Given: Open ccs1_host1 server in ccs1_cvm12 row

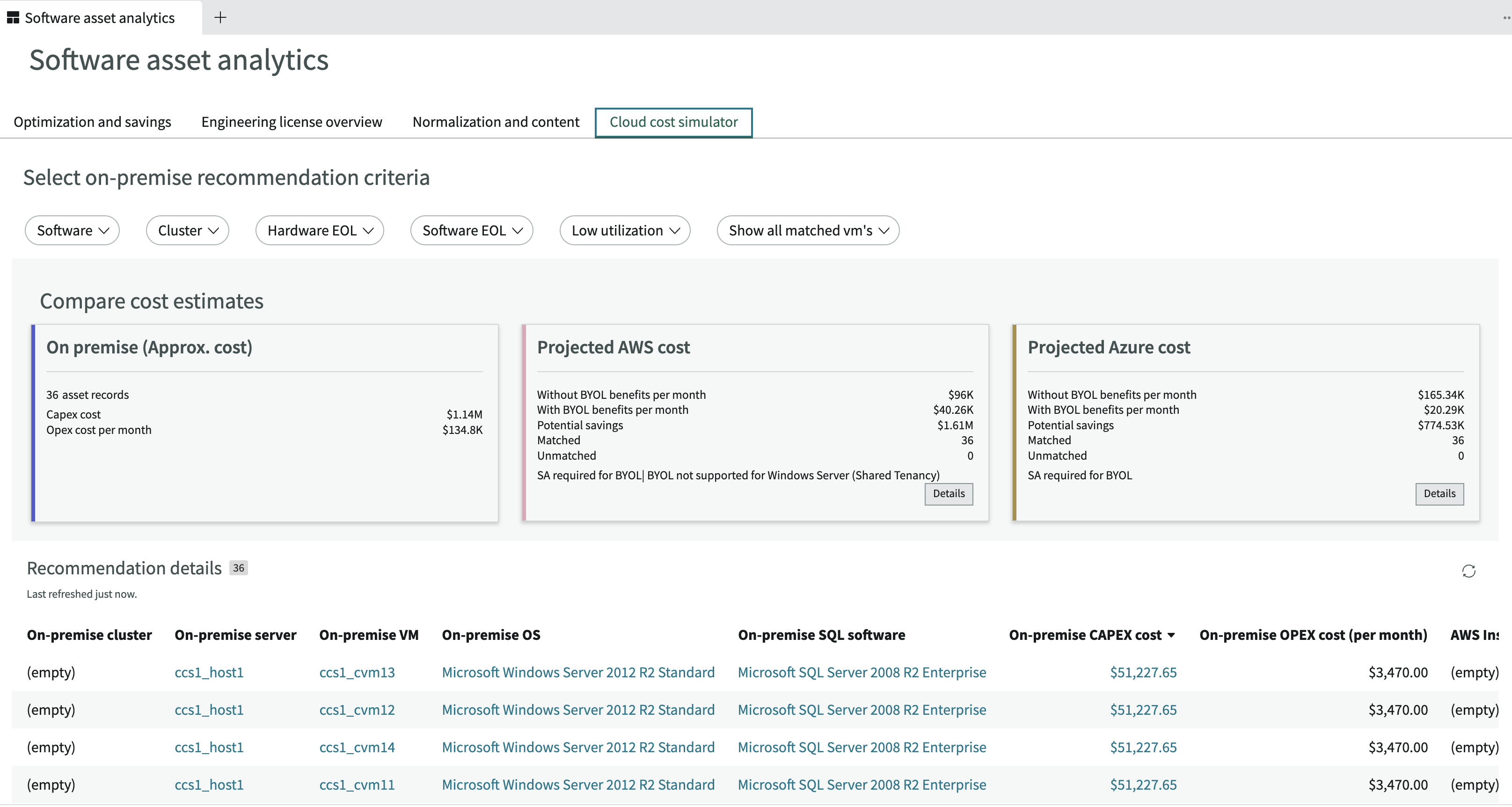Looking at the screenshot, I should pyautogui.click(x=209, y=710).
